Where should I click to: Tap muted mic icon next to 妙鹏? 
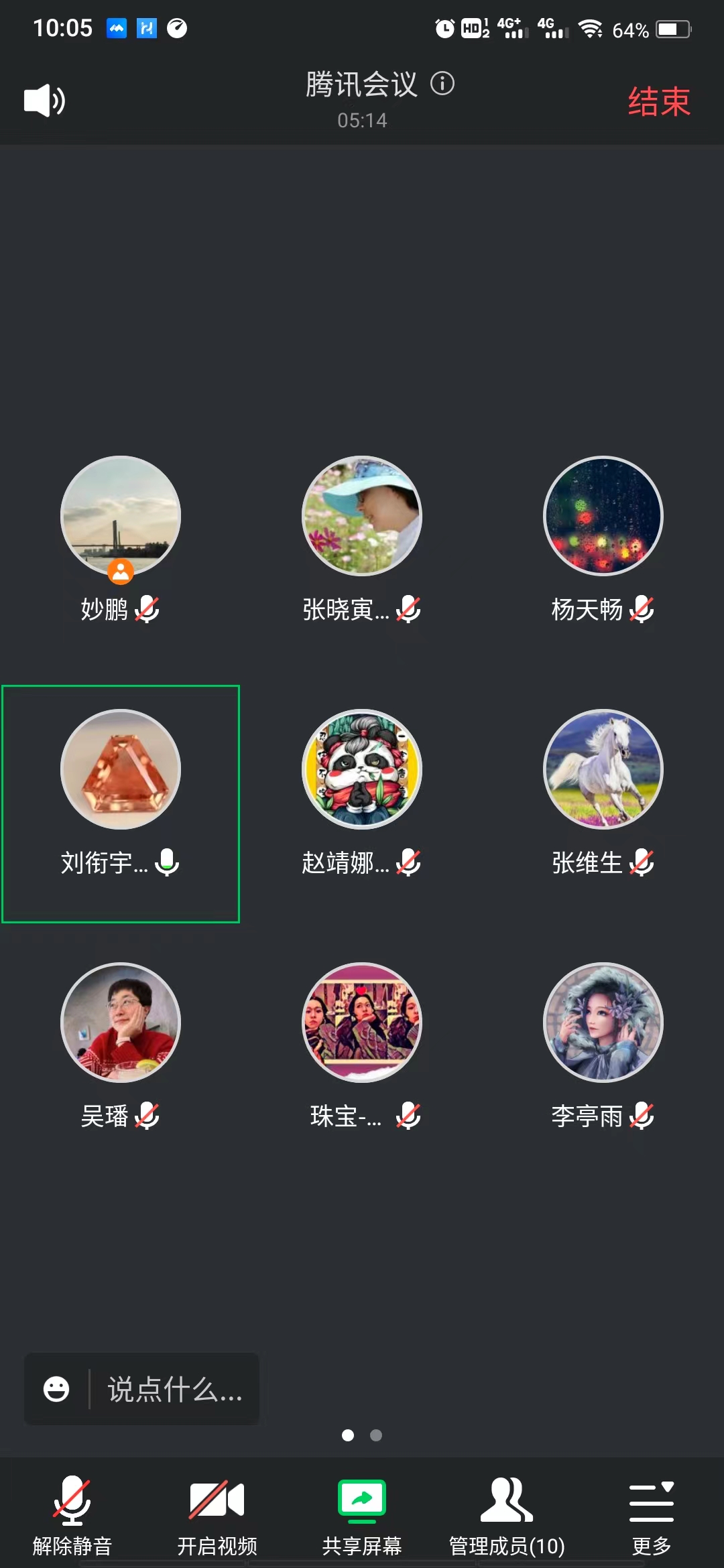[147, 609]
